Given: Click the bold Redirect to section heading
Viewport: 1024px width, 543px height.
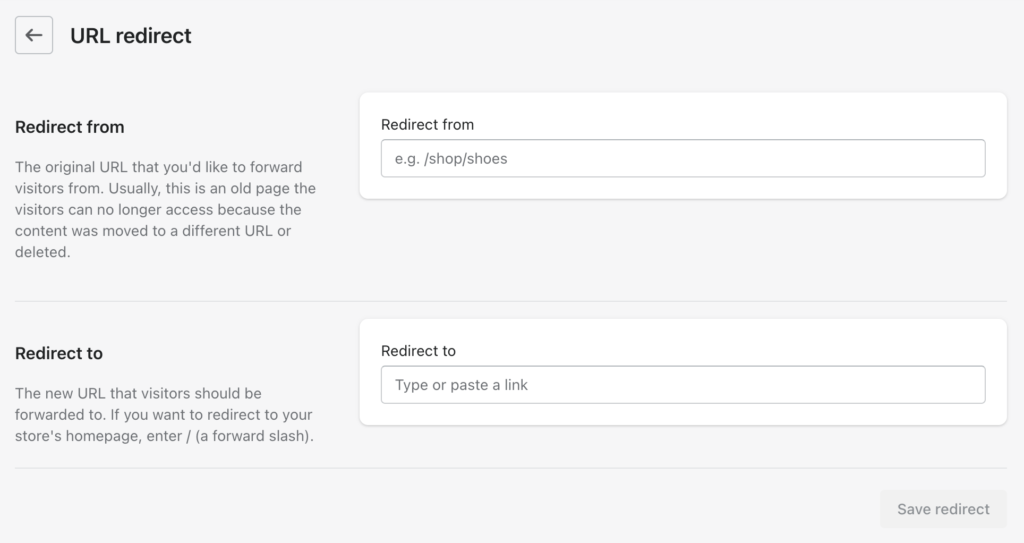Looking at the screenshot, I should [x=59, y=354].
